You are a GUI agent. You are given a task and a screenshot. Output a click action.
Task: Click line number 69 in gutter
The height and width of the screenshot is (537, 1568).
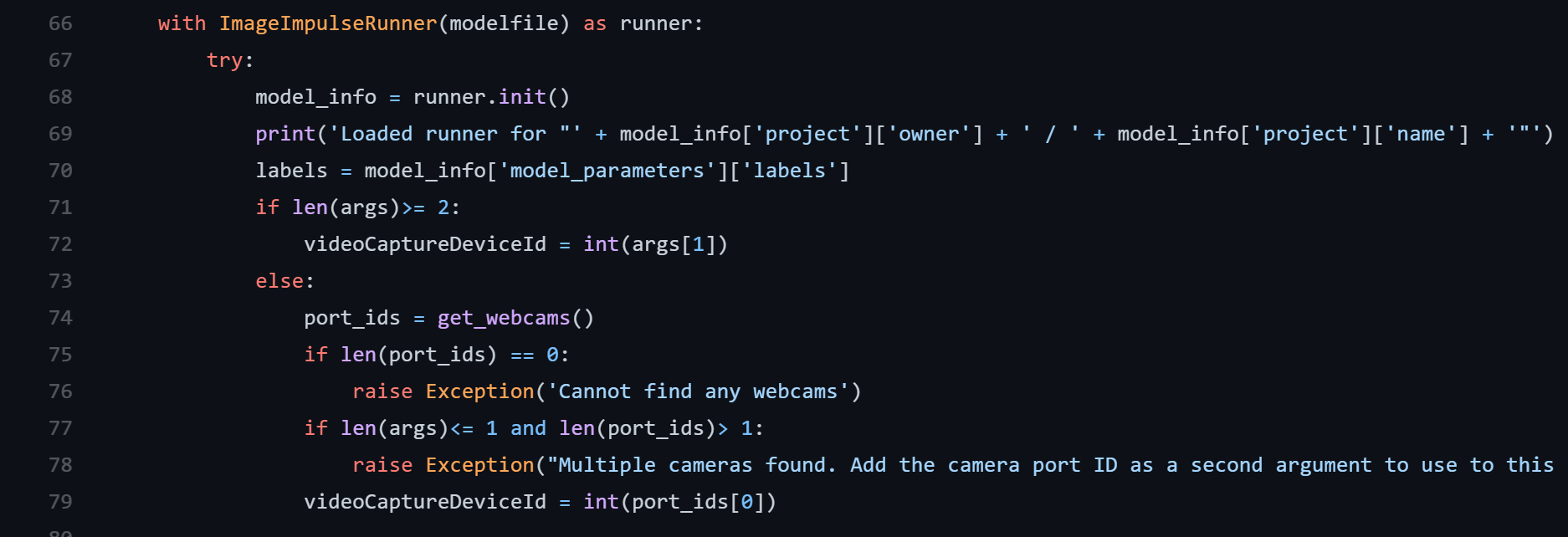tap(60, 134)
